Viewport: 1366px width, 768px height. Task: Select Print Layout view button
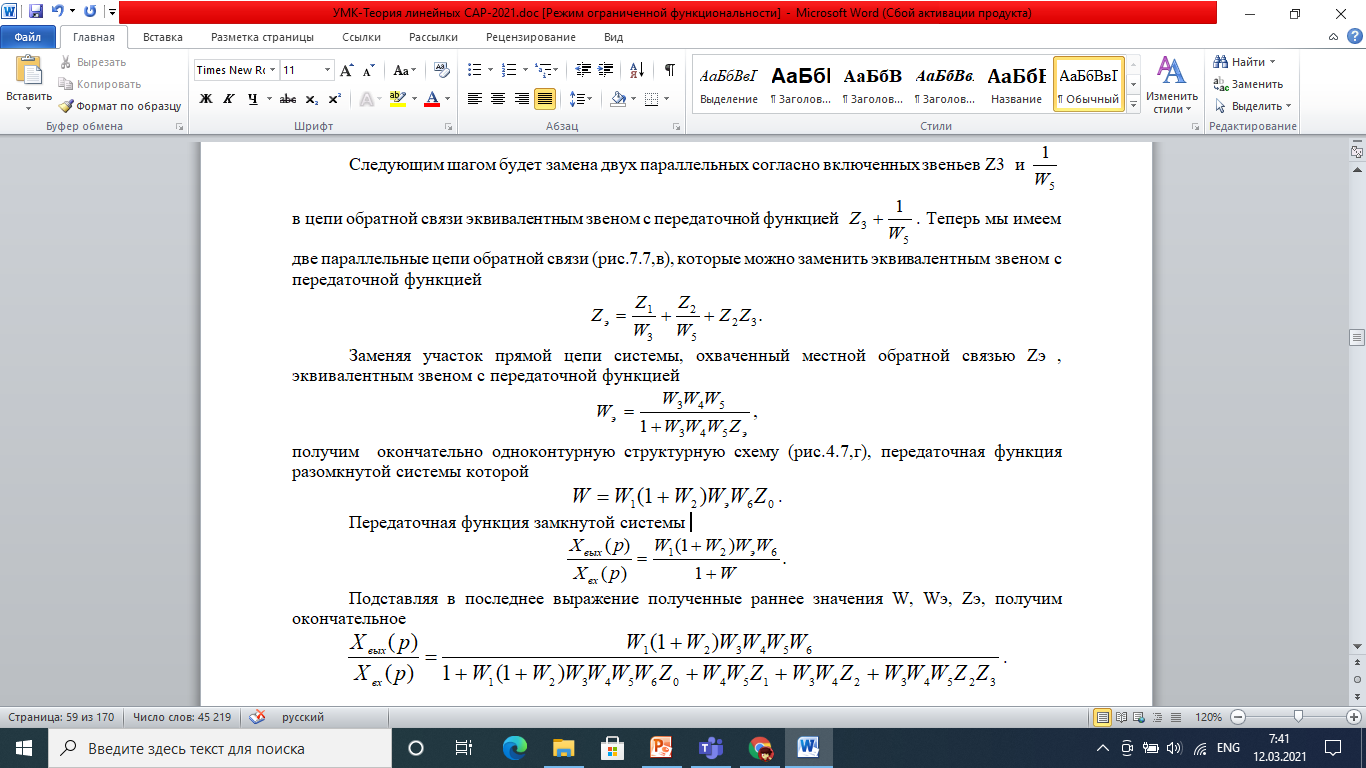pyautogui.click(x=1103, y=717)
